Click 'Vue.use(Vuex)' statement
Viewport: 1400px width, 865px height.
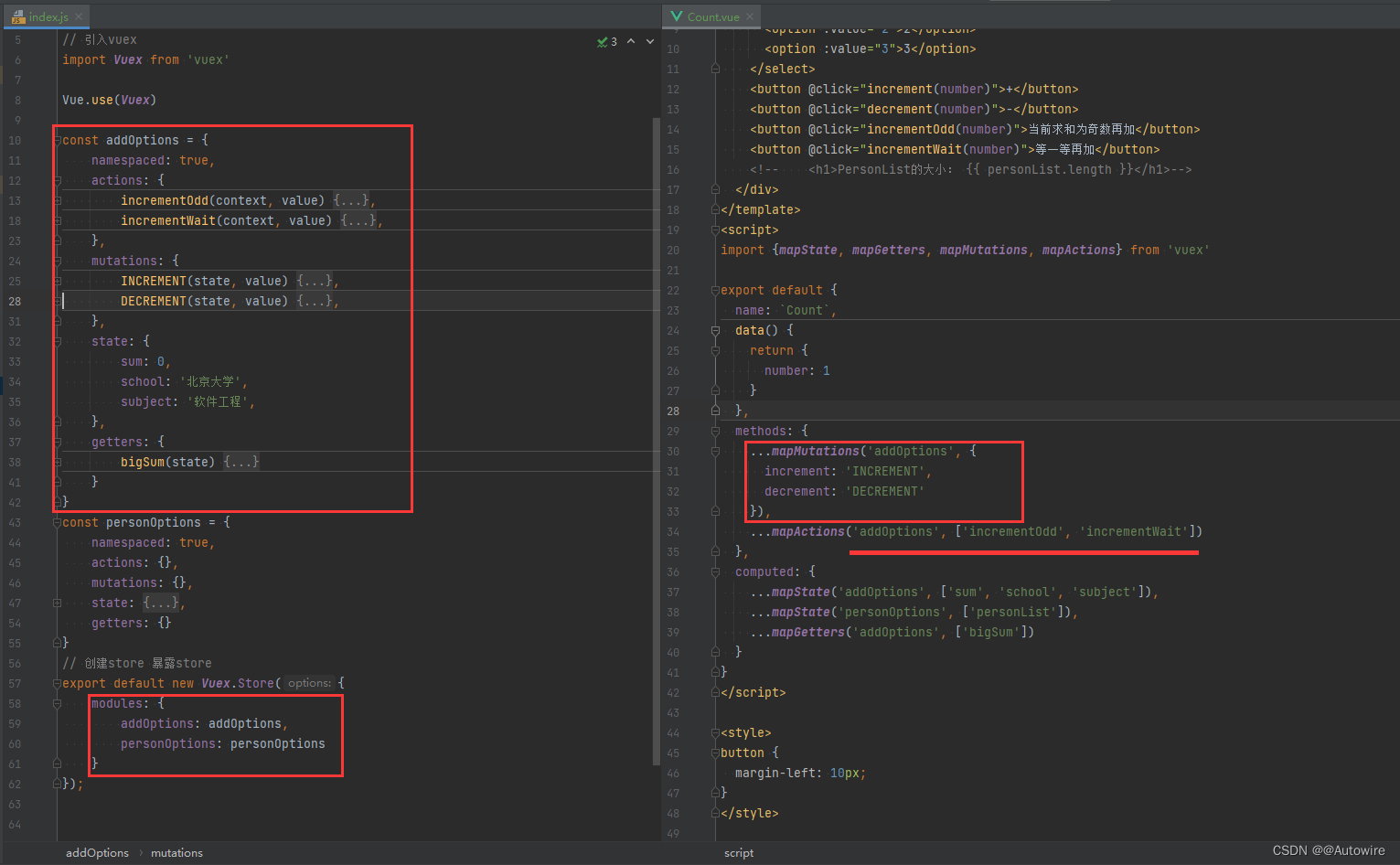coord(110,100)
